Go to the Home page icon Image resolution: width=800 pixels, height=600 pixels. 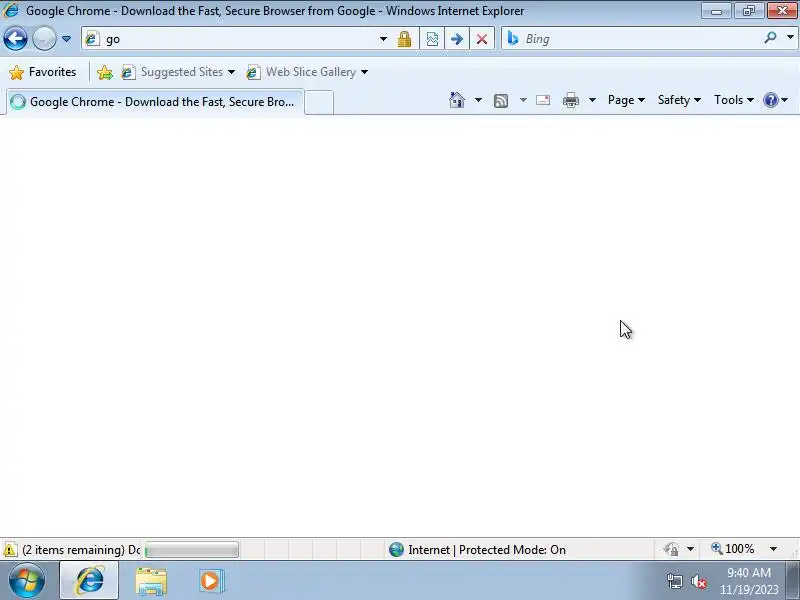[x=457, y=100]
